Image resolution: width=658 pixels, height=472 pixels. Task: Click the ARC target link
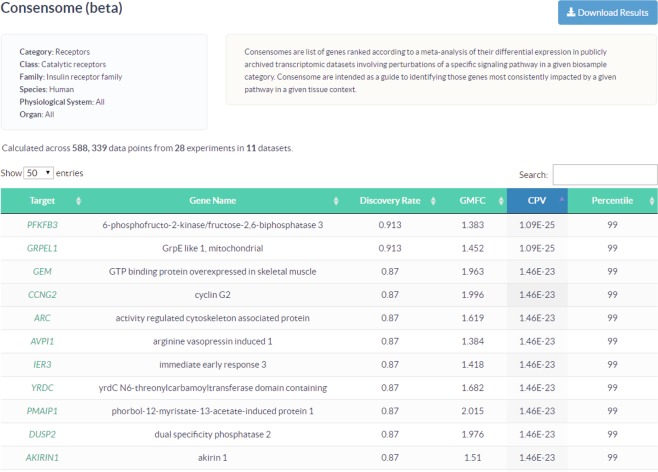[x=42, y=318]
